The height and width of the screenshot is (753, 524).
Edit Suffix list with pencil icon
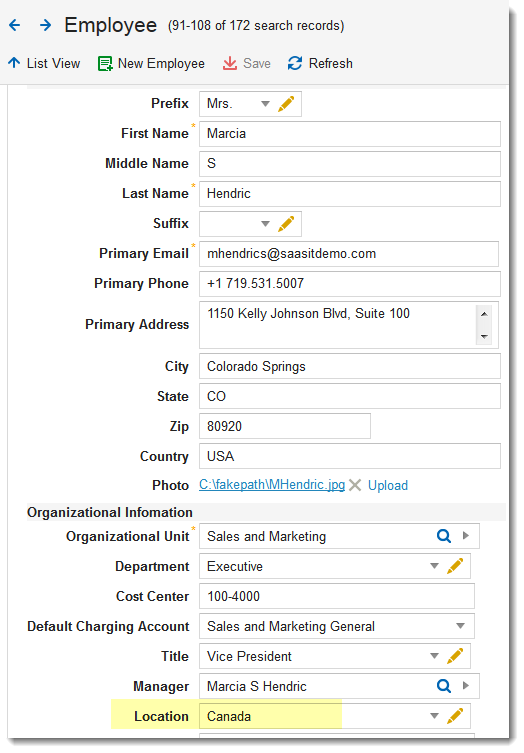tap(286, 224)
